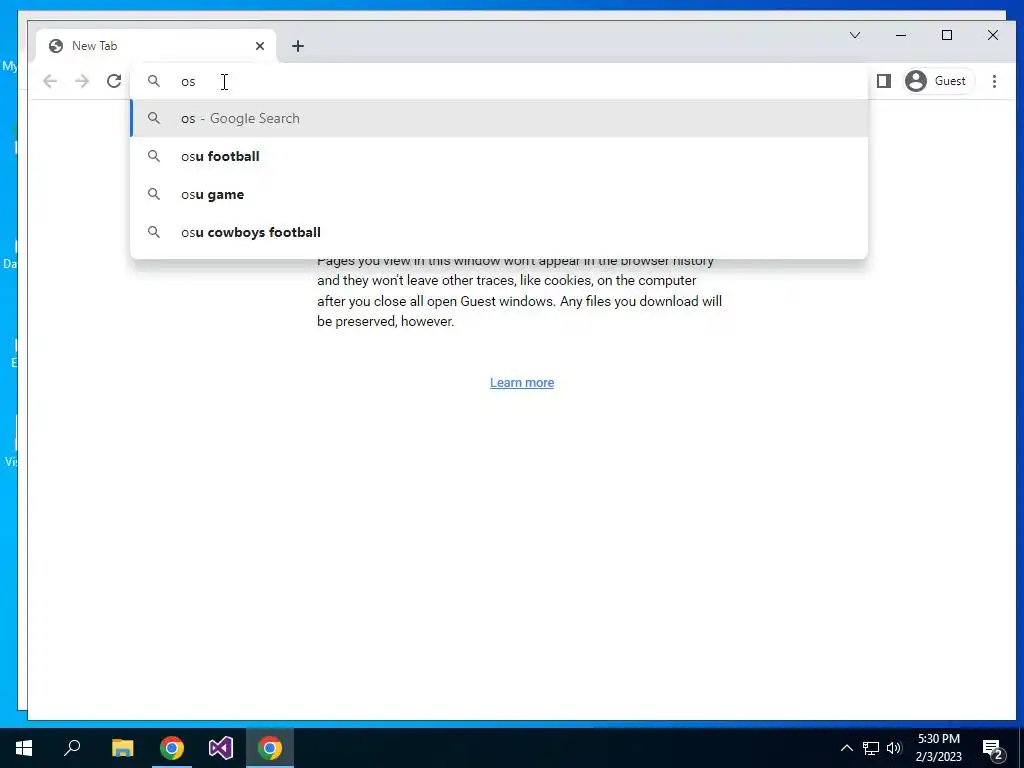The image size is (1024, 768).
Task: Show hidden system tray icons
Action: click(x=846, y=748)
